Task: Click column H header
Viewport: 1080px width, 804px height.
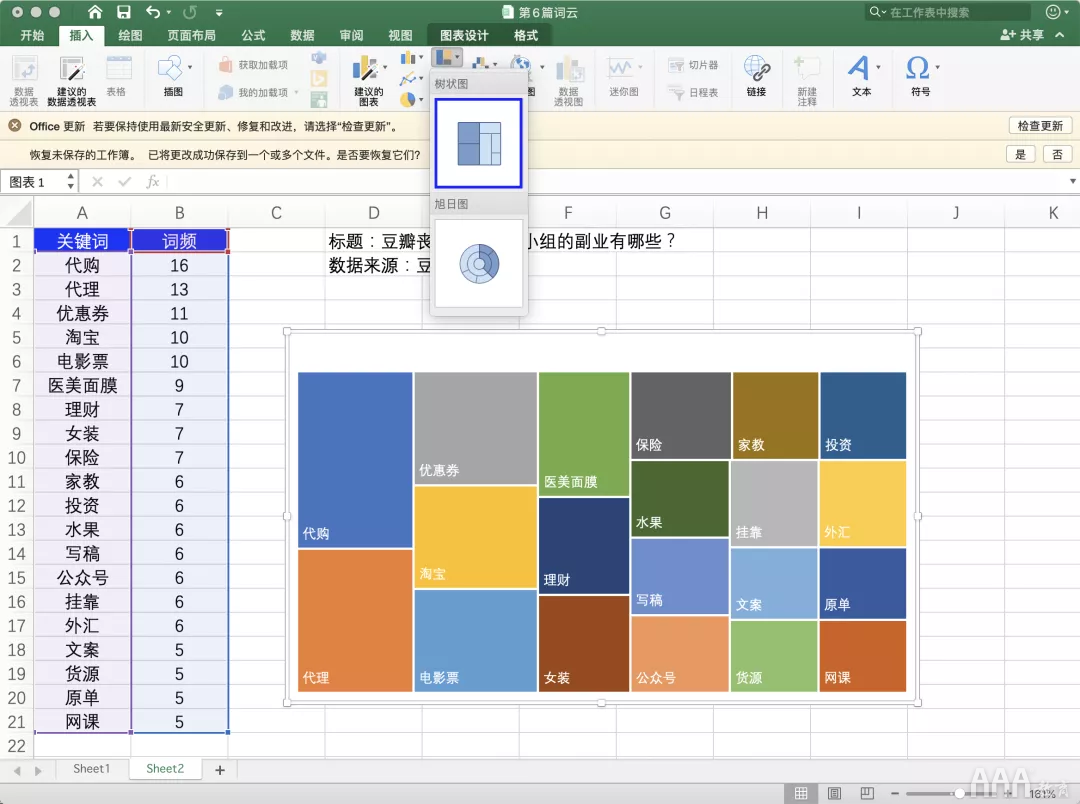Action: tap(762, 213)
